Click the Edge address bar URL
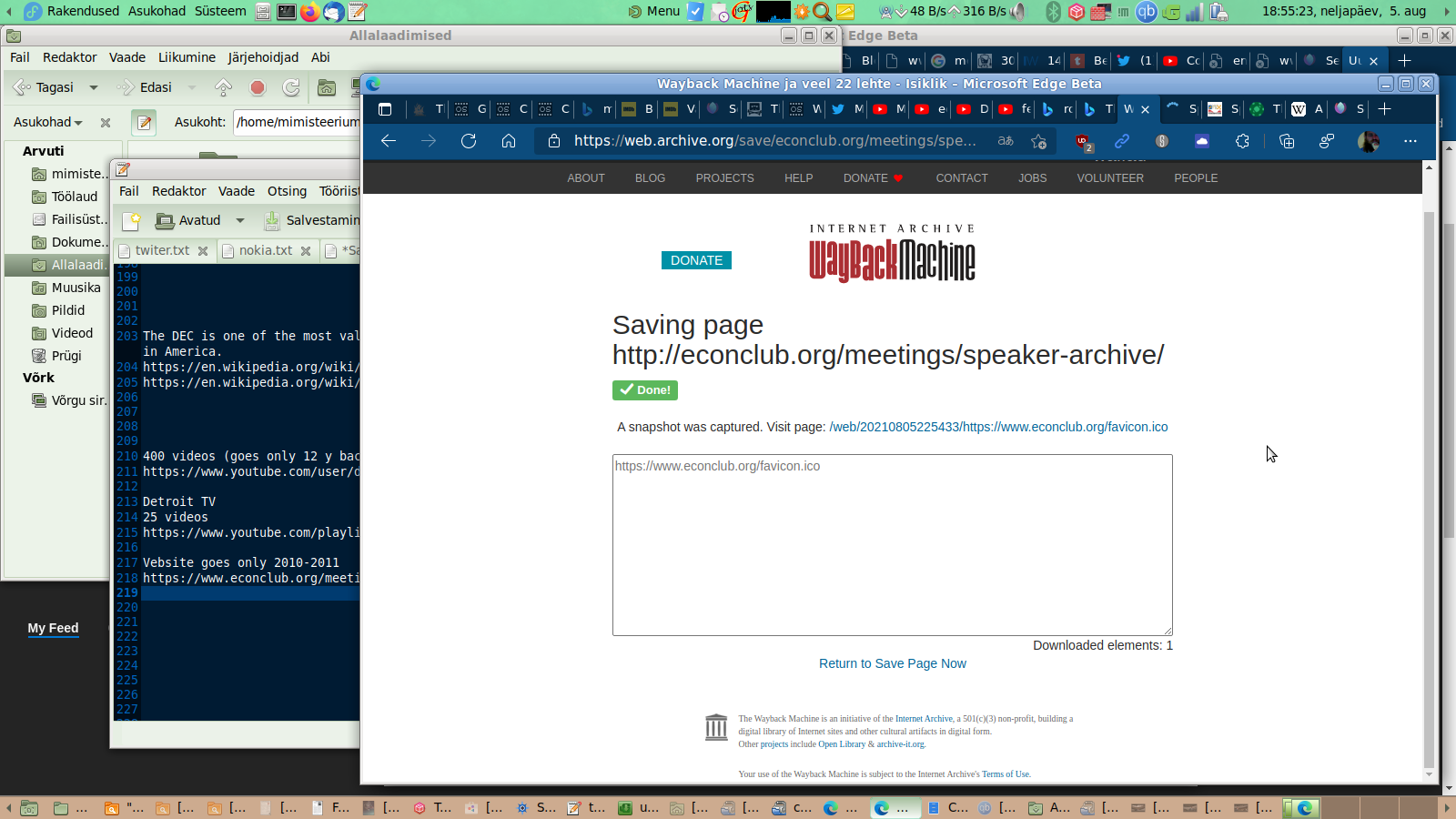The image size is (1456, 819). 774,141
